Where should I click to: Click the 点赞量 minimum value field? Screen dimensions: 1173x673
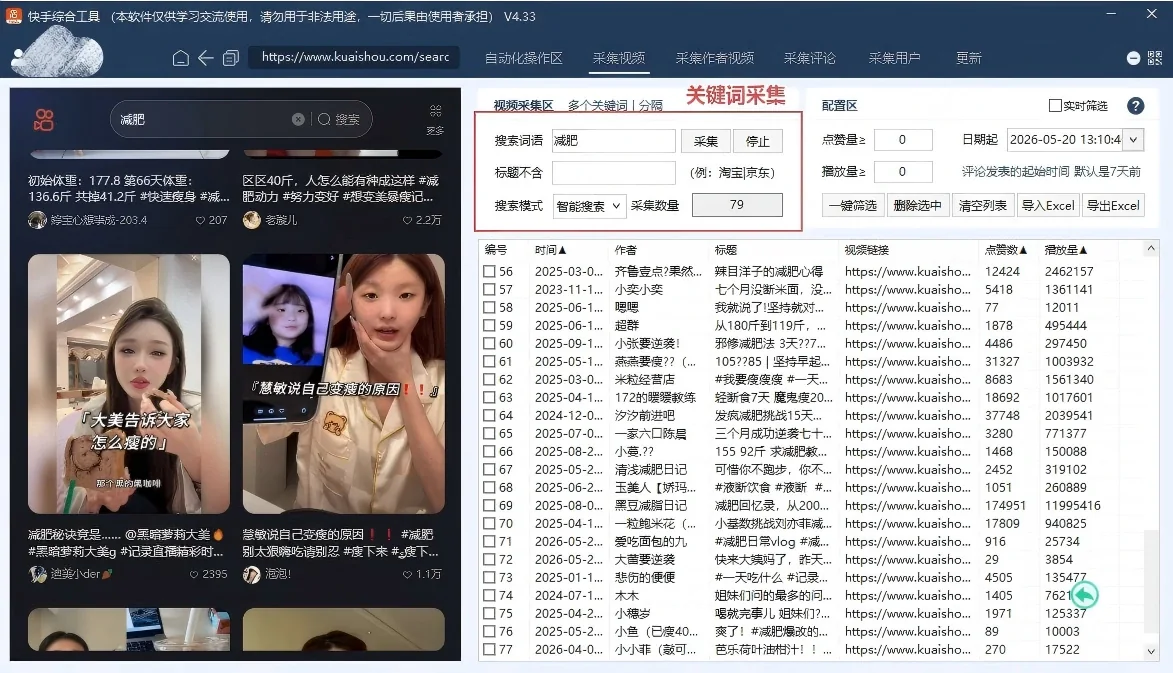[x=903, y=140]
